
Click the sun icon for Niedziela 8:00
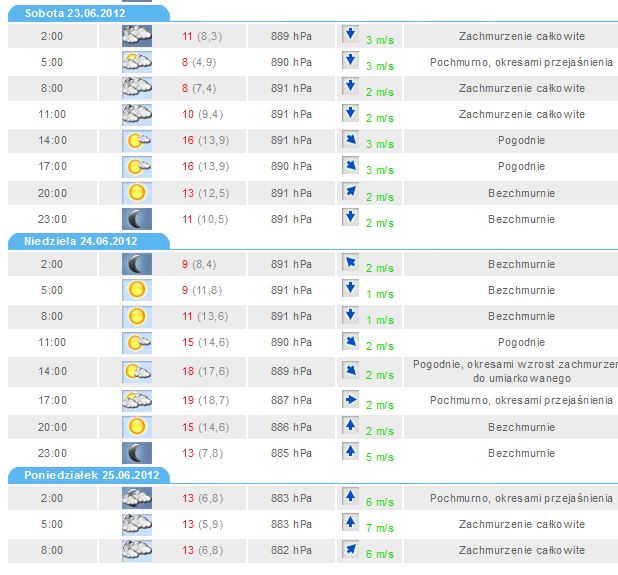[x=136, y=316]
